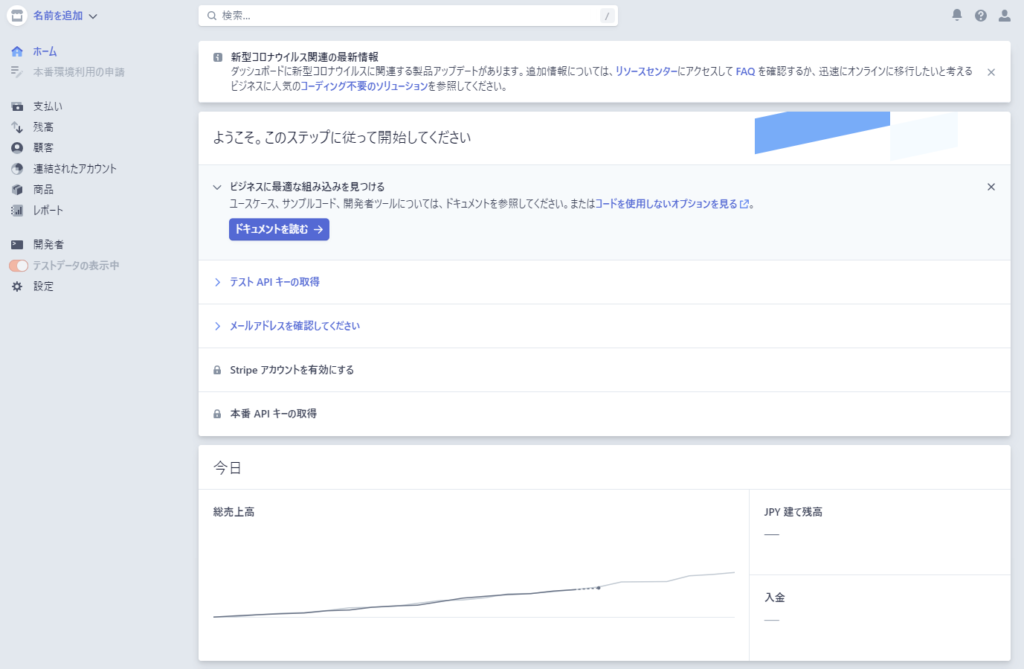The height and width of the screenshot is (669, 1024).
Task: Click the JPY 建て残高 label
Action: (x=793, y=512)
